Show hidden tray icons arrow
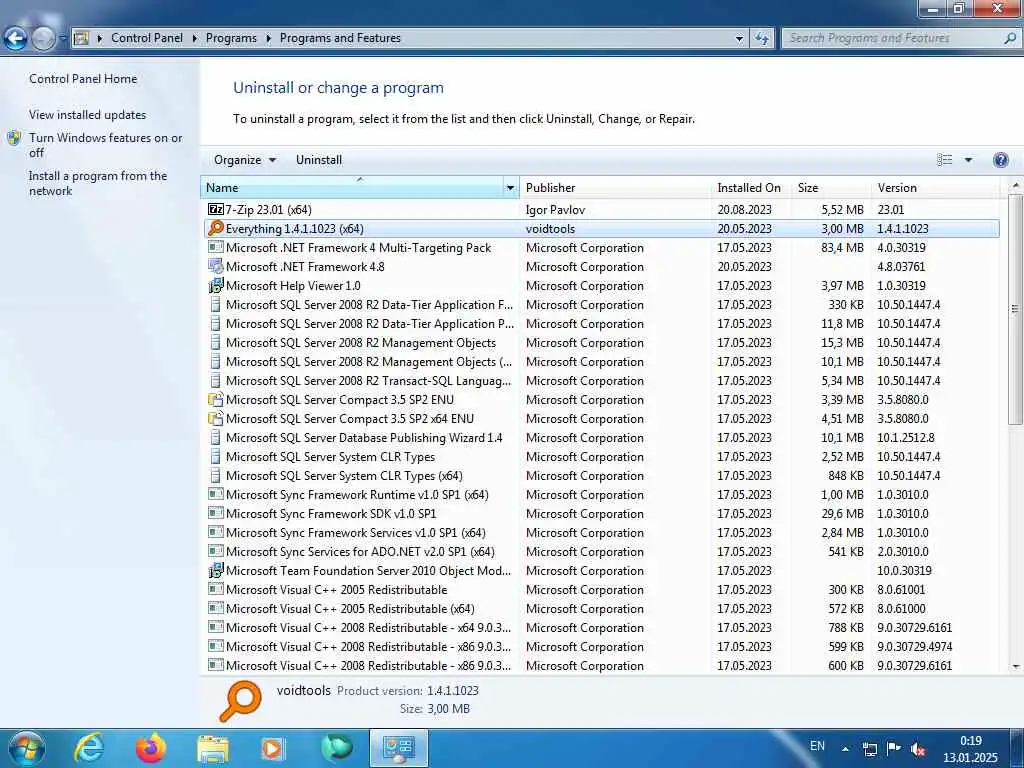The height and width of the screenshot is (768, 1024). 846,749
